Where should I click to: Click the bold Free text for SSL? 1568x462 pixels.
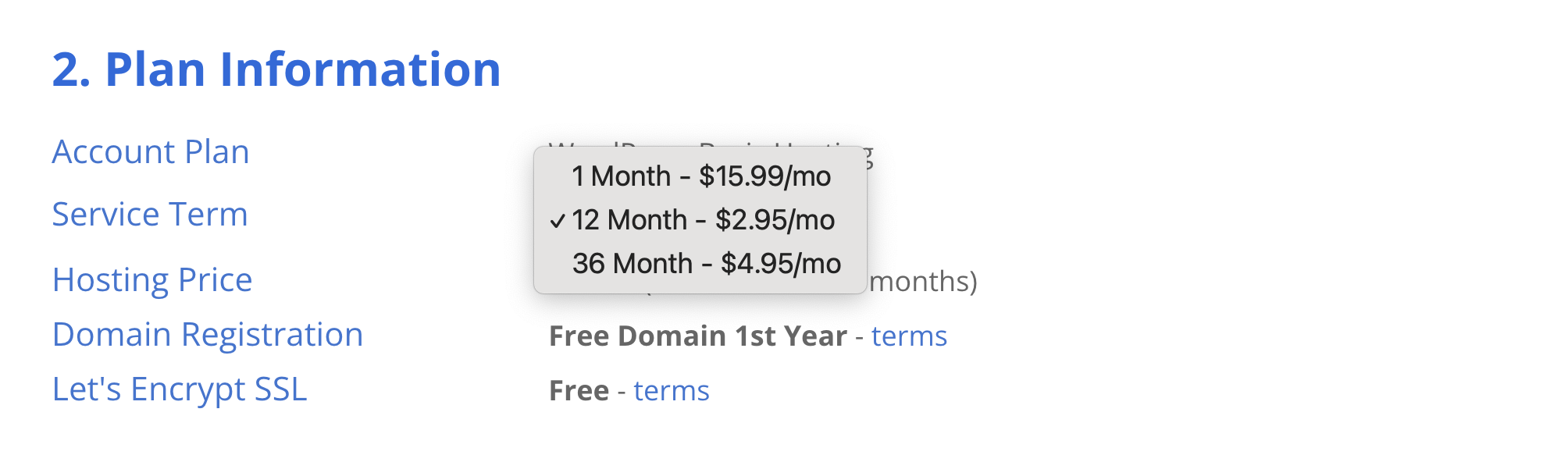click(x=579, y=391)
